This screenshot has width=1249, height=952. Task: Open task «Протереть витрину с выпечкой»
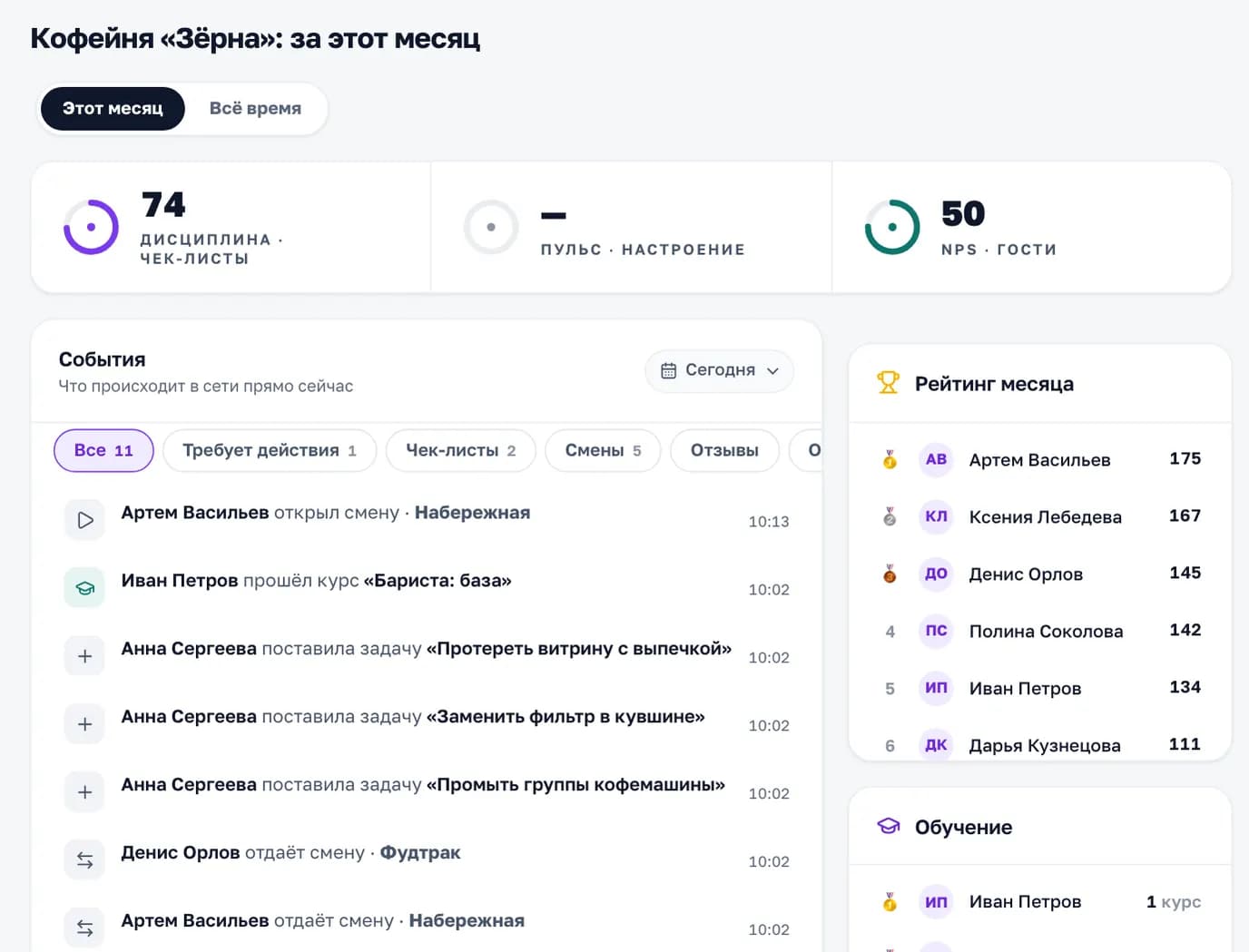579,649
